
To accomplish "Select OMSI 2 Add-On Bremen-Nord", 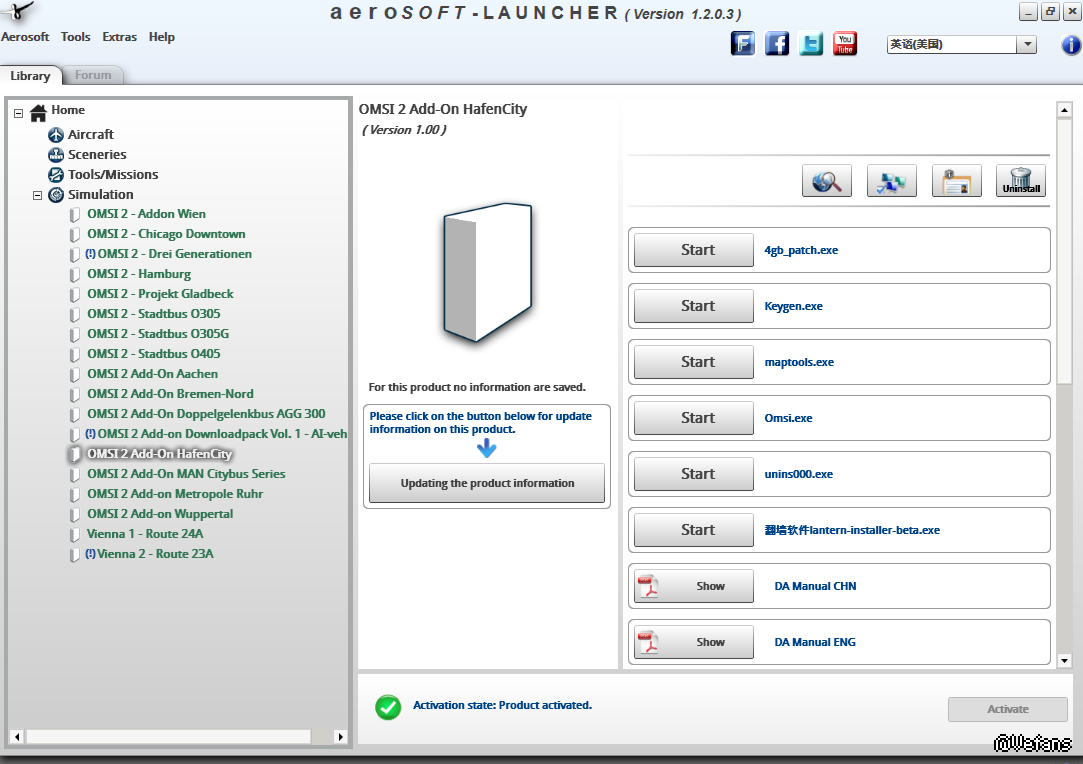I will coord(171,394).
